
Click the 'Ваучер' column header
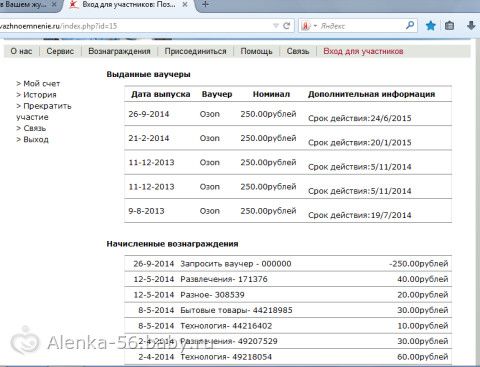tap(217, 94)
